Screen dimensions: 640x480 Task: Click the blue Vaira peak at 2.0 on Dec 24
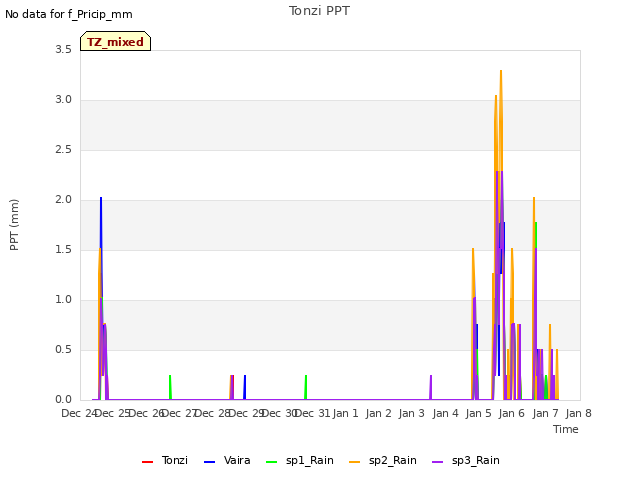click(101, 198)
